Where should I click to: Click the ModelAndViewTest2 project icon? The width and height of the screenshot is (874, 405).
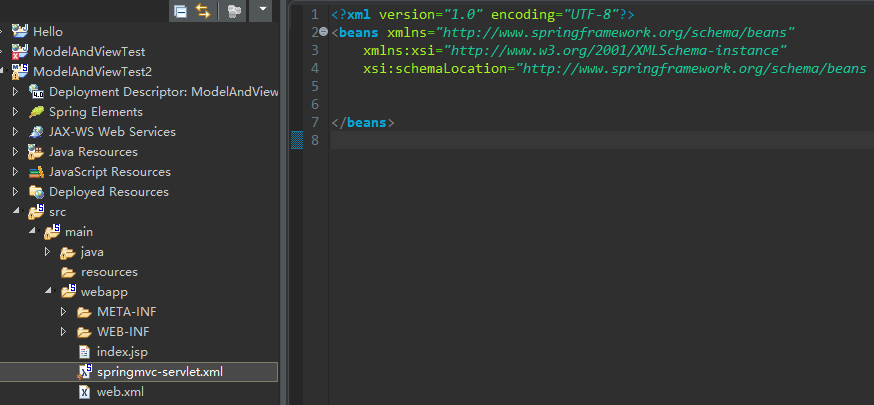pyautogui.click(x=21, y=71)
